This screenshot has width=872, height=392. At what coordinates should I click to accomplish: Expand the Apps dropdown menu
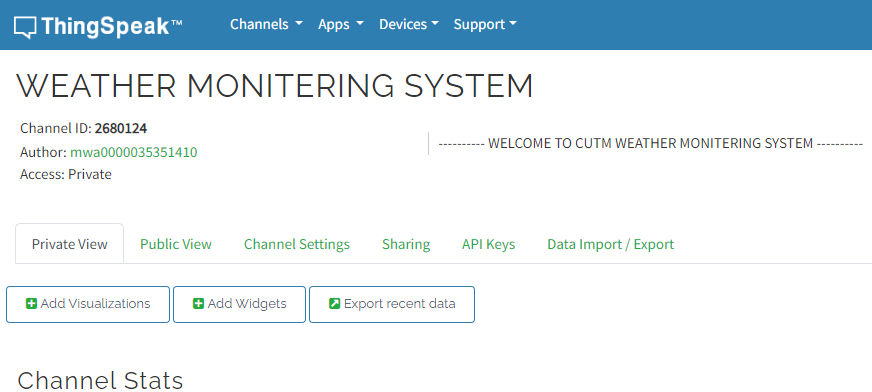(x=341, y=24)
